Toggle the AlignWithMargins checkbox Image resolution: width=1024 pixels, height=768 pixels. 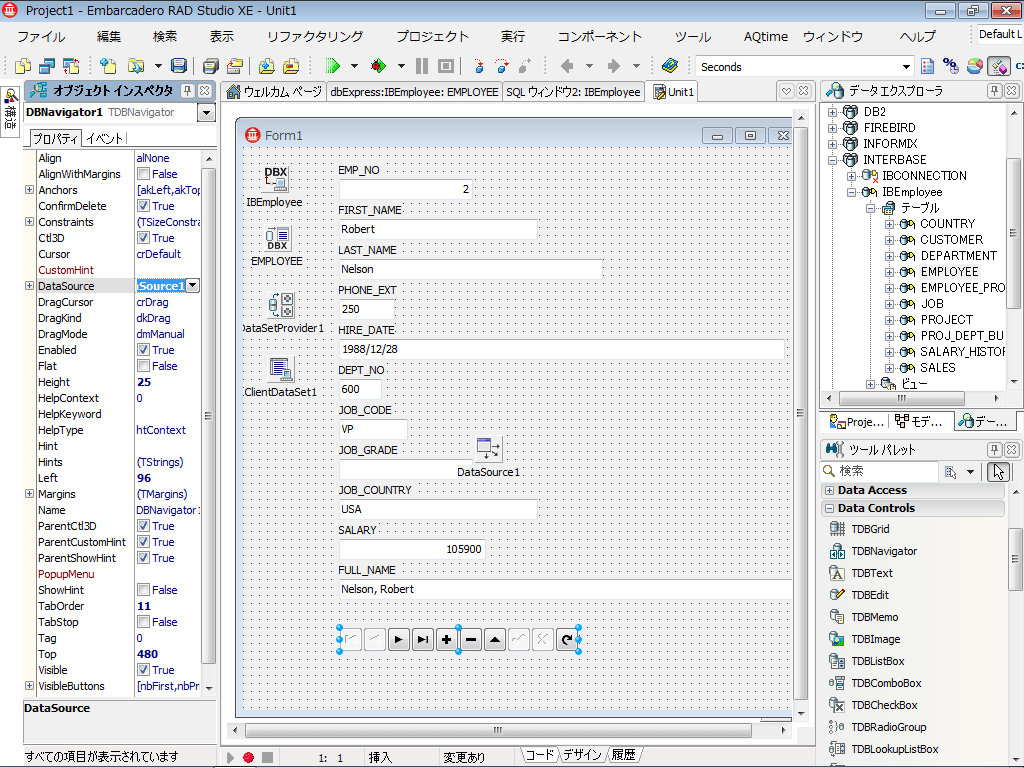click(x=144, y=174)
